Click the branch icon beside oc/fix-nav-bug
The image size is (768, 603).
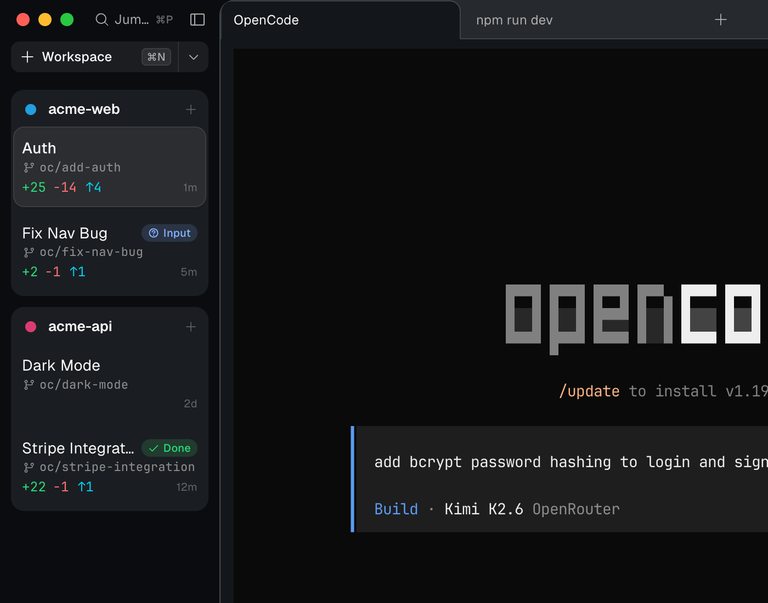29,252
